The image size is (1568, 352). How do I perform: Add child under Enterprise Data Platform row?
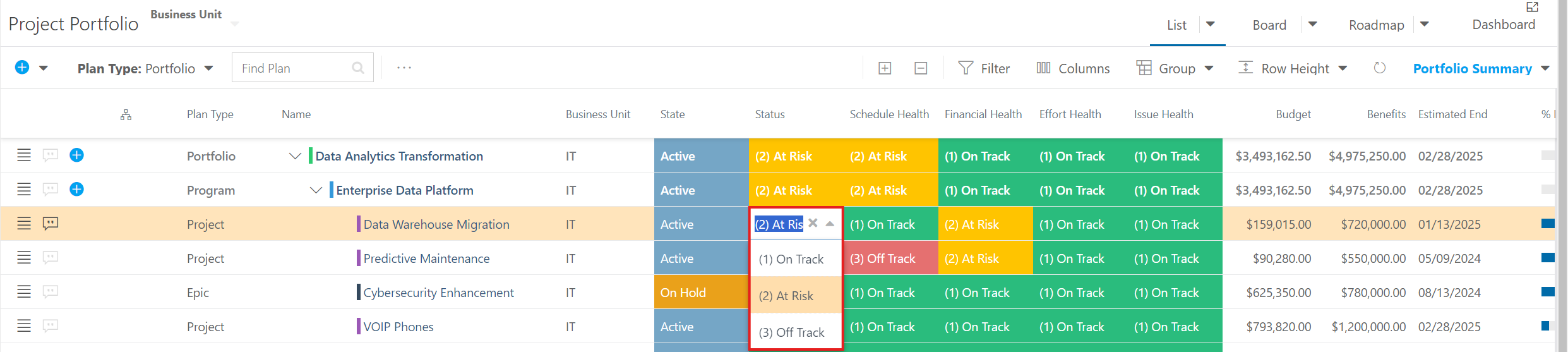pyautogui.click(x=76, y=189)
